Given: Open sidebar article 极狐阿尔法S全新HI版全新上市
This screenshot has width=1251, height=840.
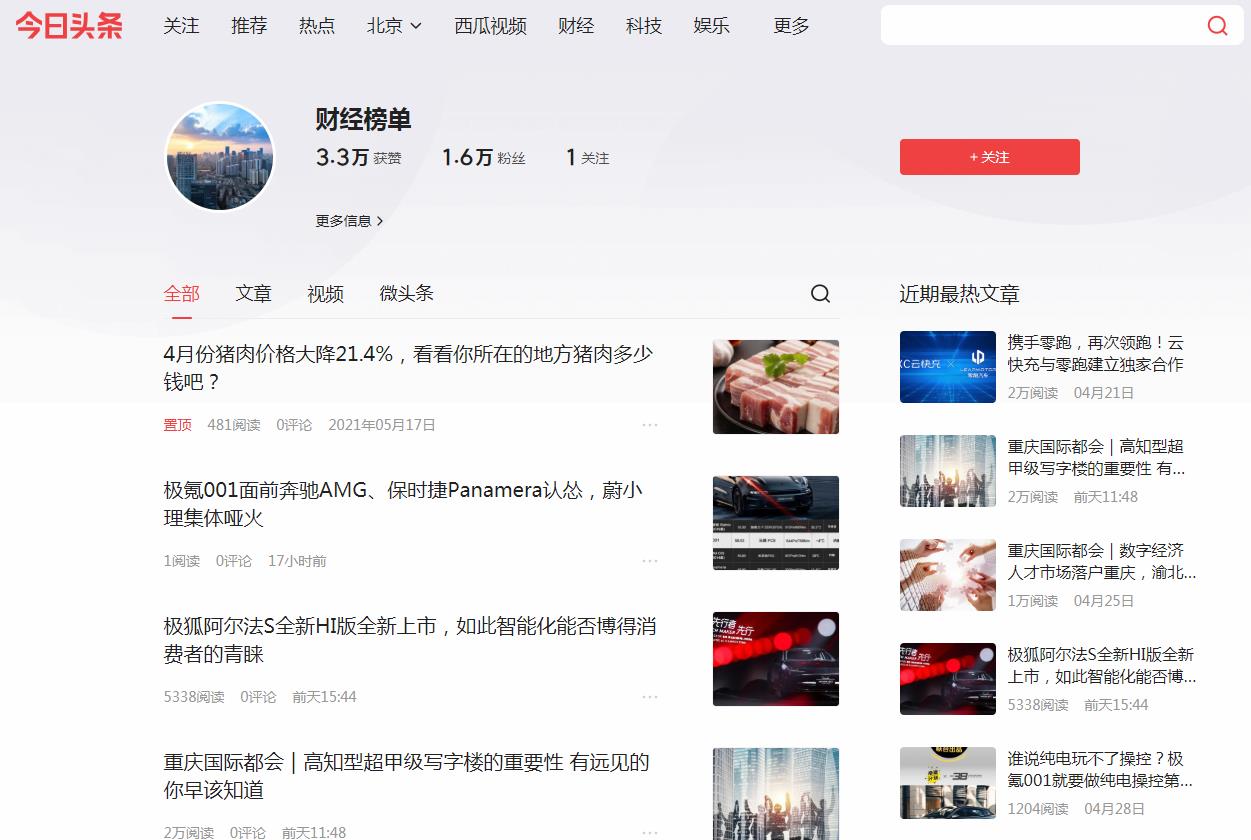Looking at the screenshot, I should point(1102,665).
